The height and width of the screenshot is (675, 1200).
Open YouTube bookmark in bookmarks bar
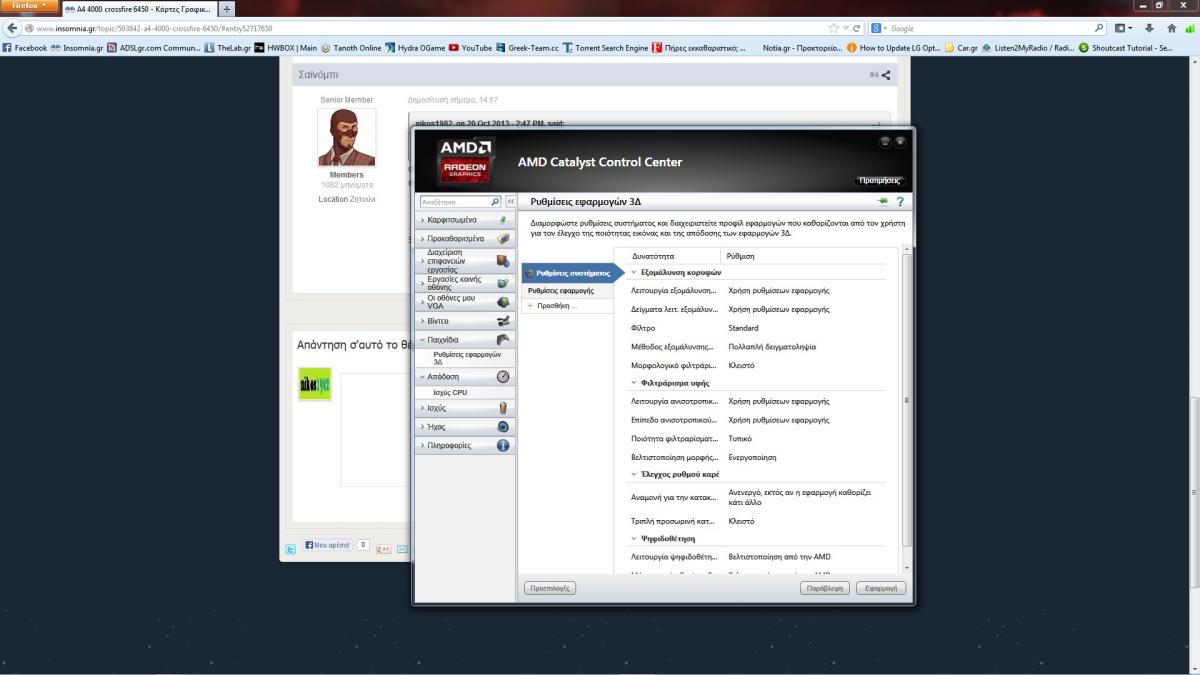[470, 47]
